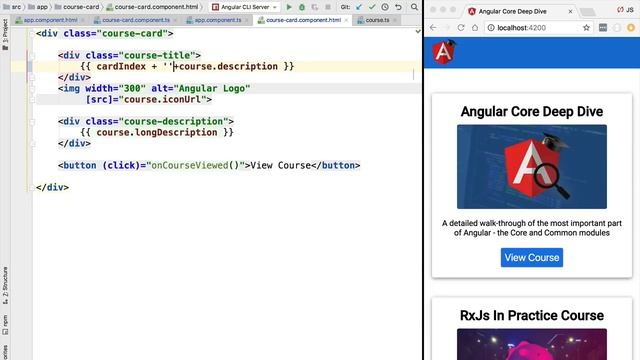Close the app.component.html editor tab
640x360 pixels.
[x=82, y=20]
